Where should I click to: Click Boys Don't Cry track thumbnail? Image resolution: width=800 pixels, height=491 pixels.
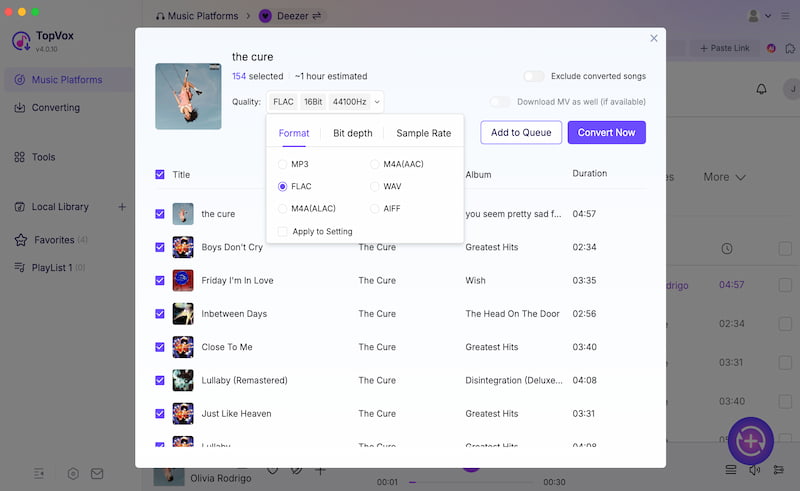tap(183, 247)
